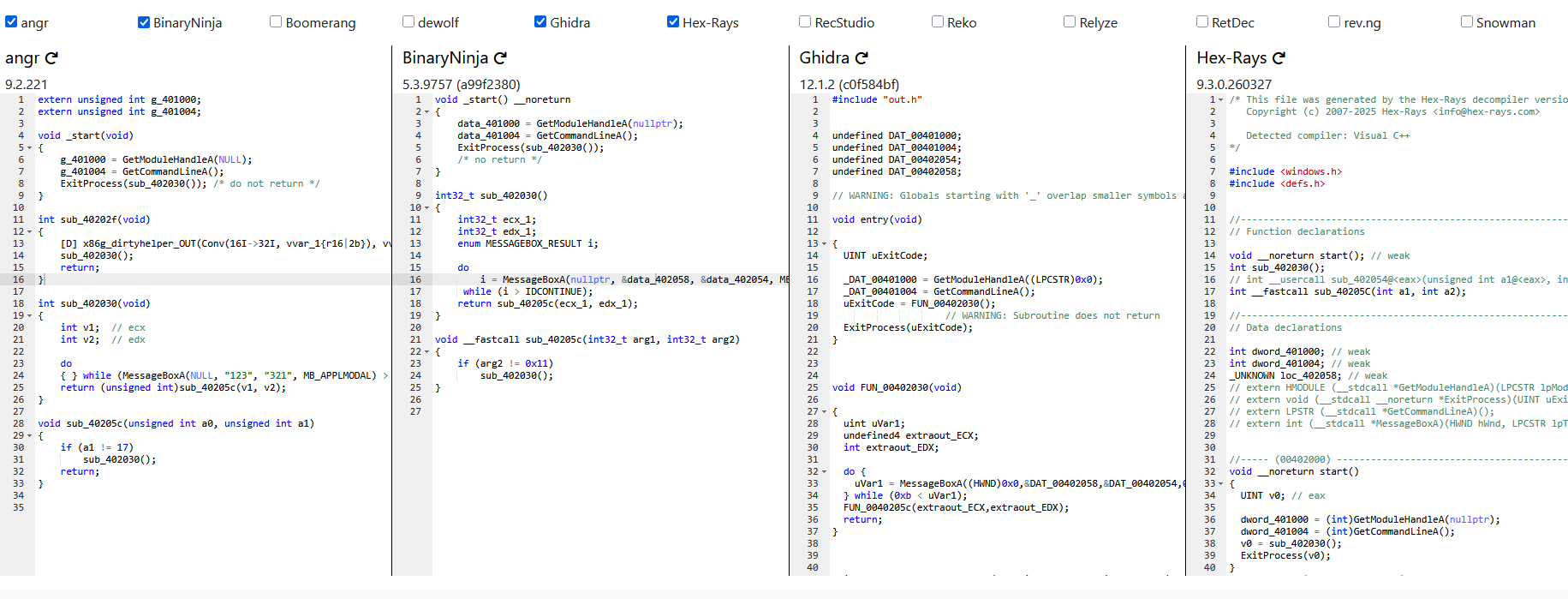Image resolution: width=1568 pixels, height=599 pixels.
Task: Click line number 24 in Ghidra gutter
Action: click(x=813, y=375)
